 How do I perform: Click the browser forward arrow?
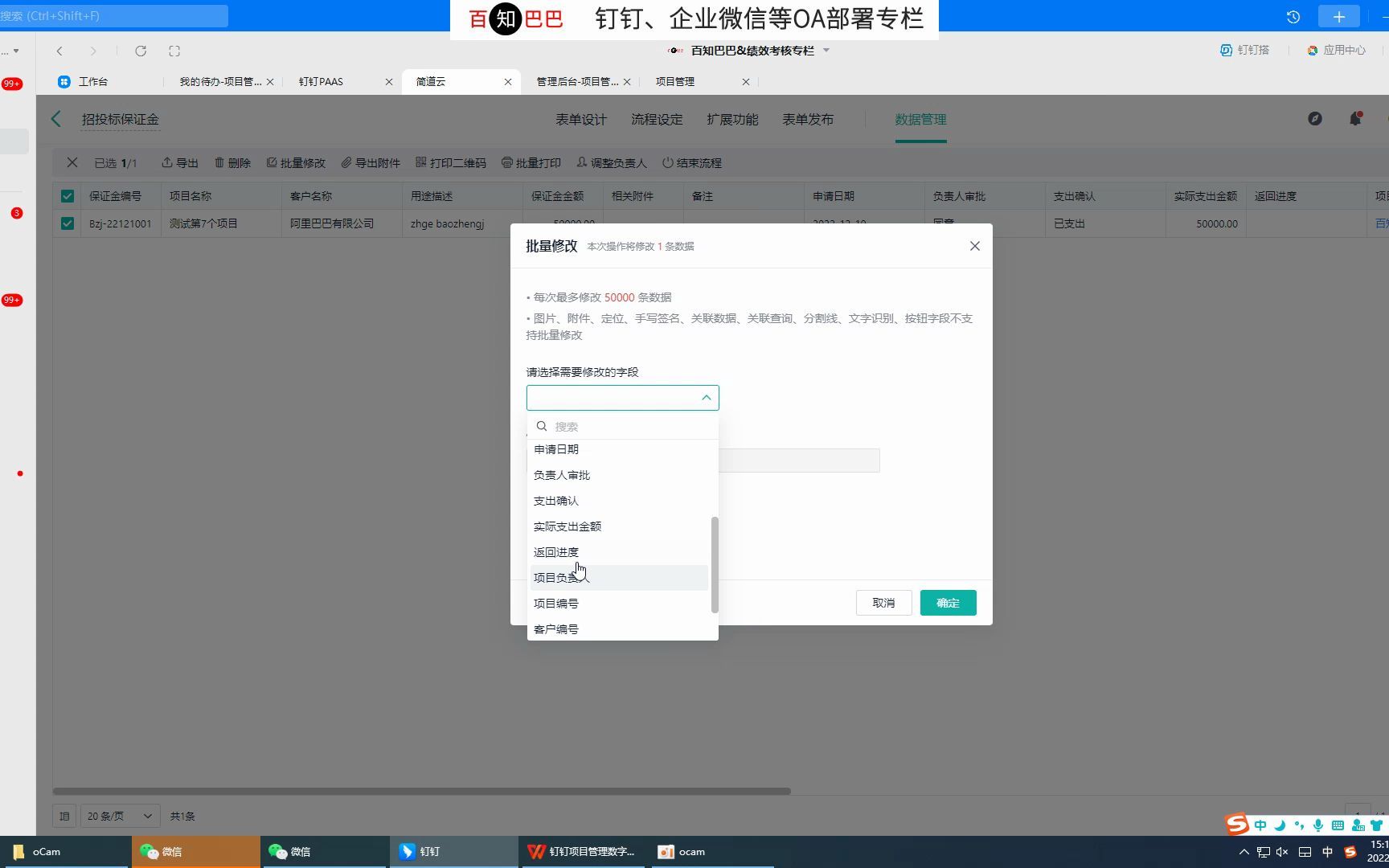tap(93, 51)
